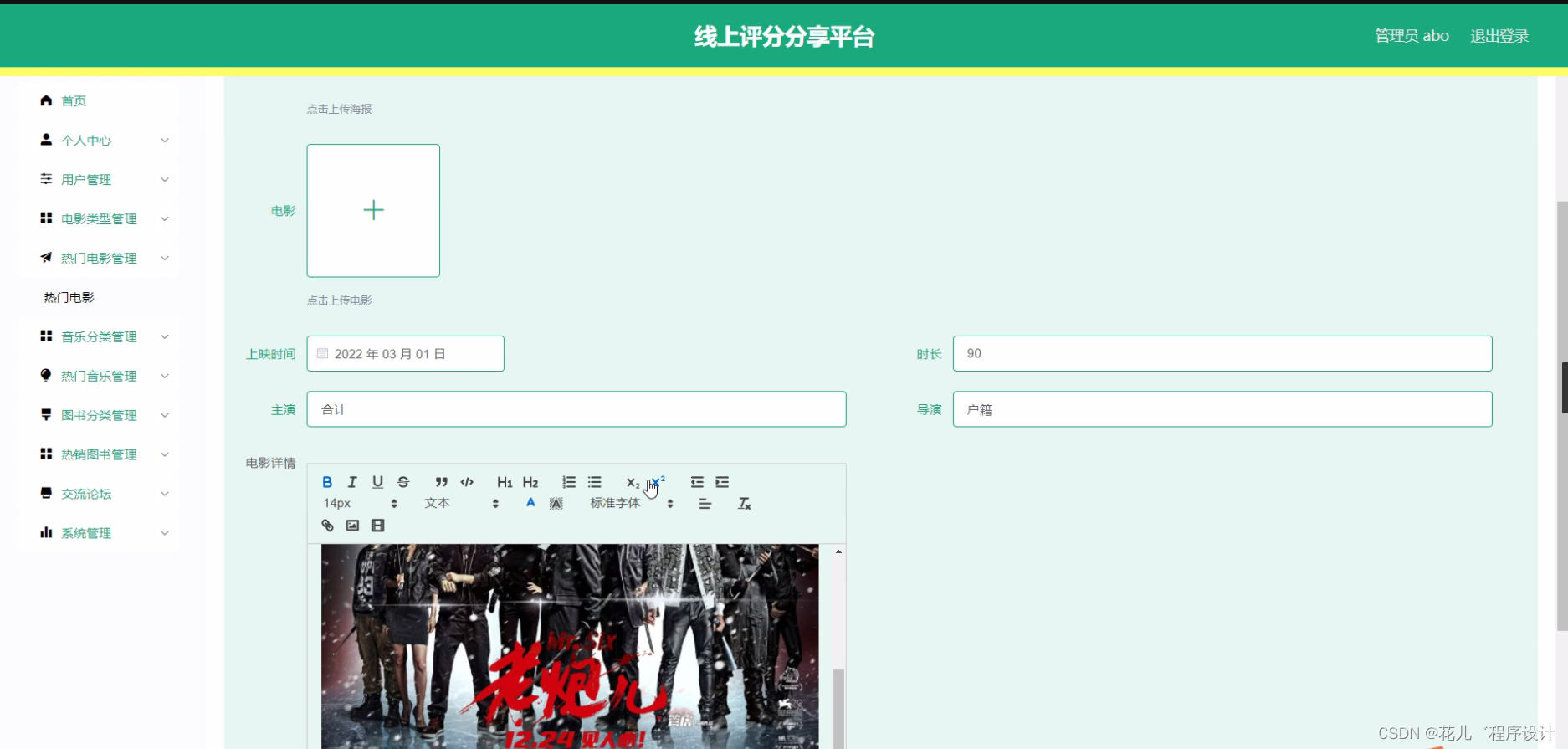Click 退出登录 to log out

[1499, 36]
